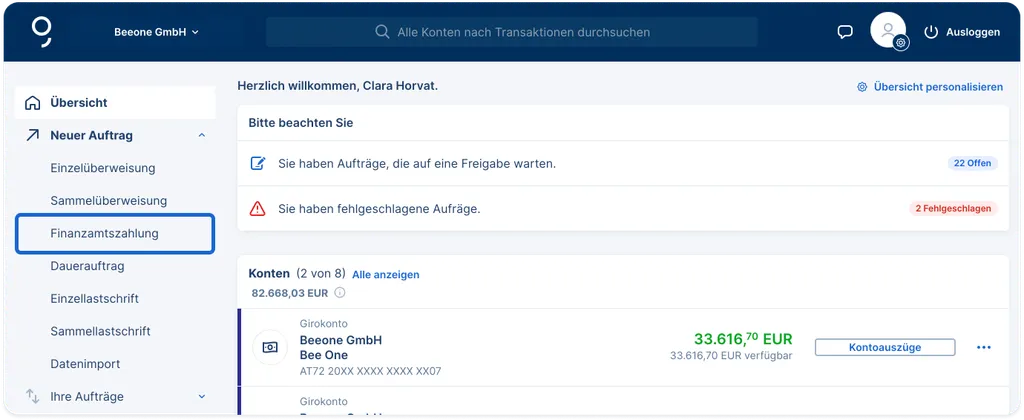Log out via Ausloggen
The height and width of the screenshot is (420, 1024).
(x=962, y=32)
